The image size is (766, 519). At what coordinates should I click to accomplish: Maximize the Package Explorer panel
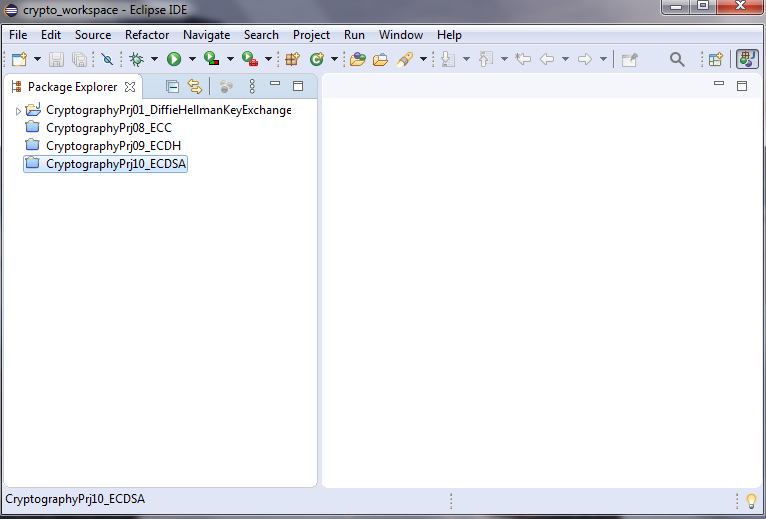coord(298,86)
